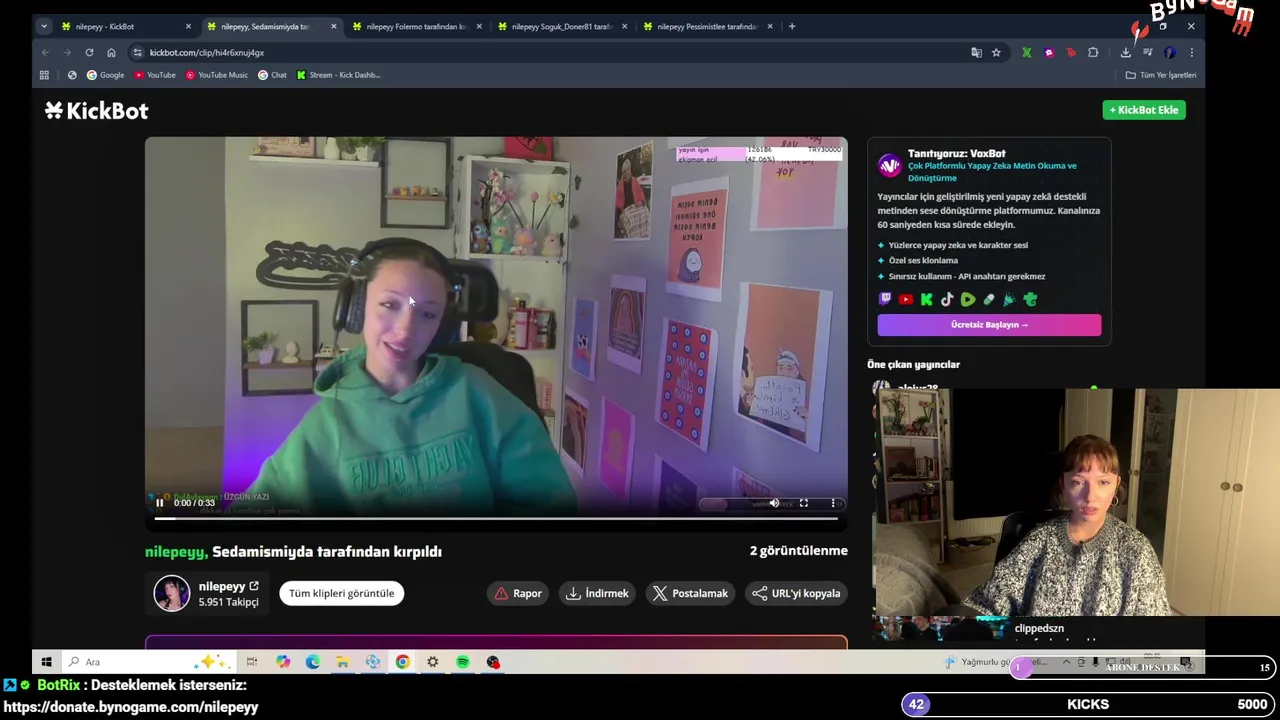Click the Twitch platform icon in VoxBot ad
This screenshot has height=720, width=1280.
885,299
